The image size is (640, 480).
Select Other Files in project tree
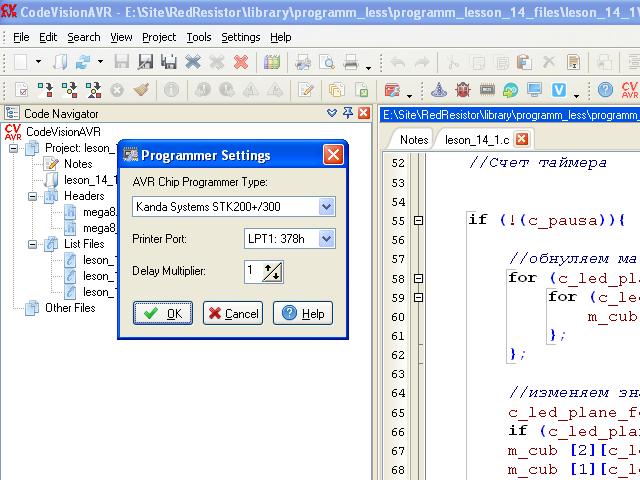tap(70, 308)
